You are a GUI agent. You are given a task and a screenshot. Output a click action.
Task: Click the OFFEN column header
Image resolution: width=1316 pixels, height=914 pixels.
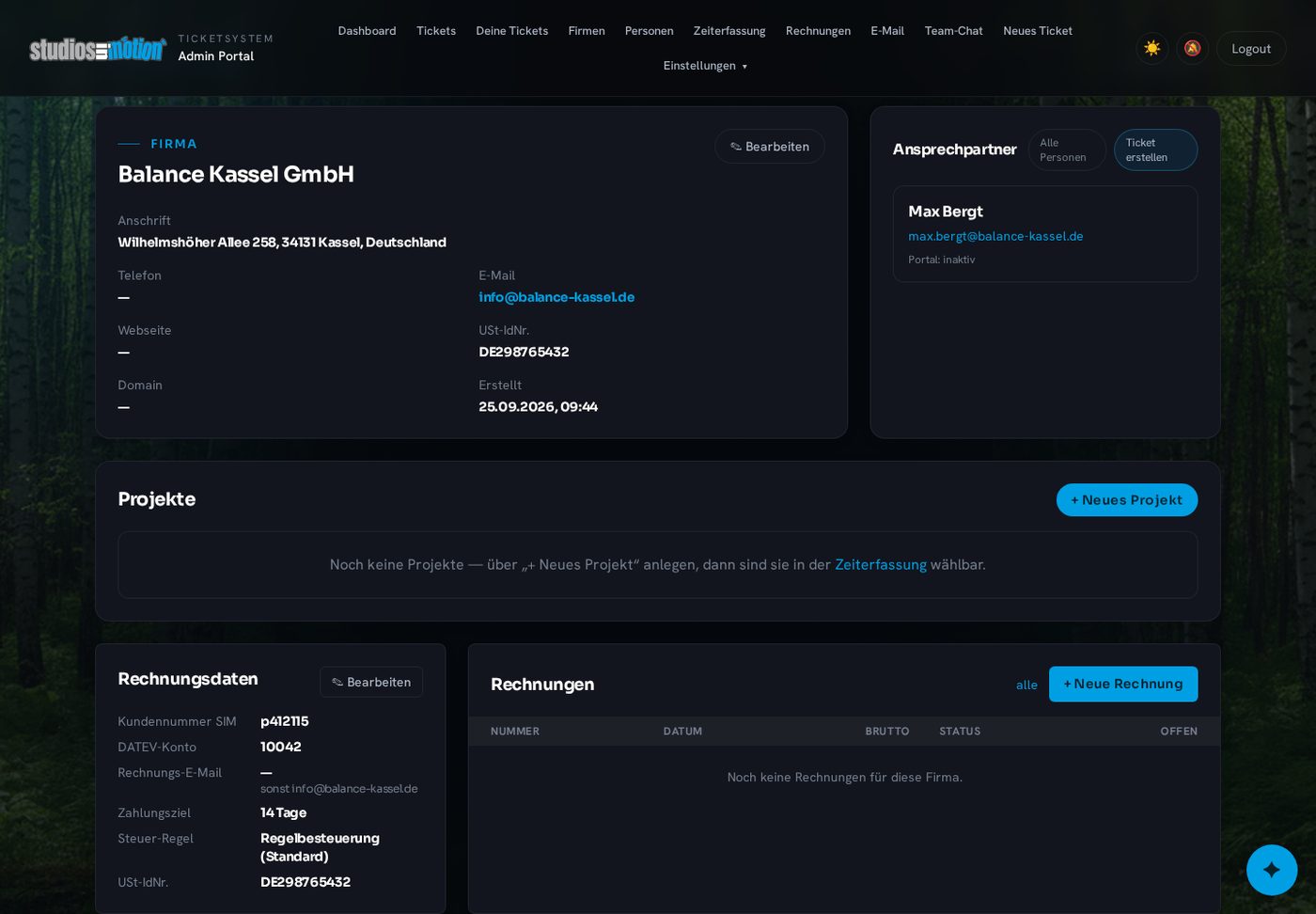click(1179, 732)
